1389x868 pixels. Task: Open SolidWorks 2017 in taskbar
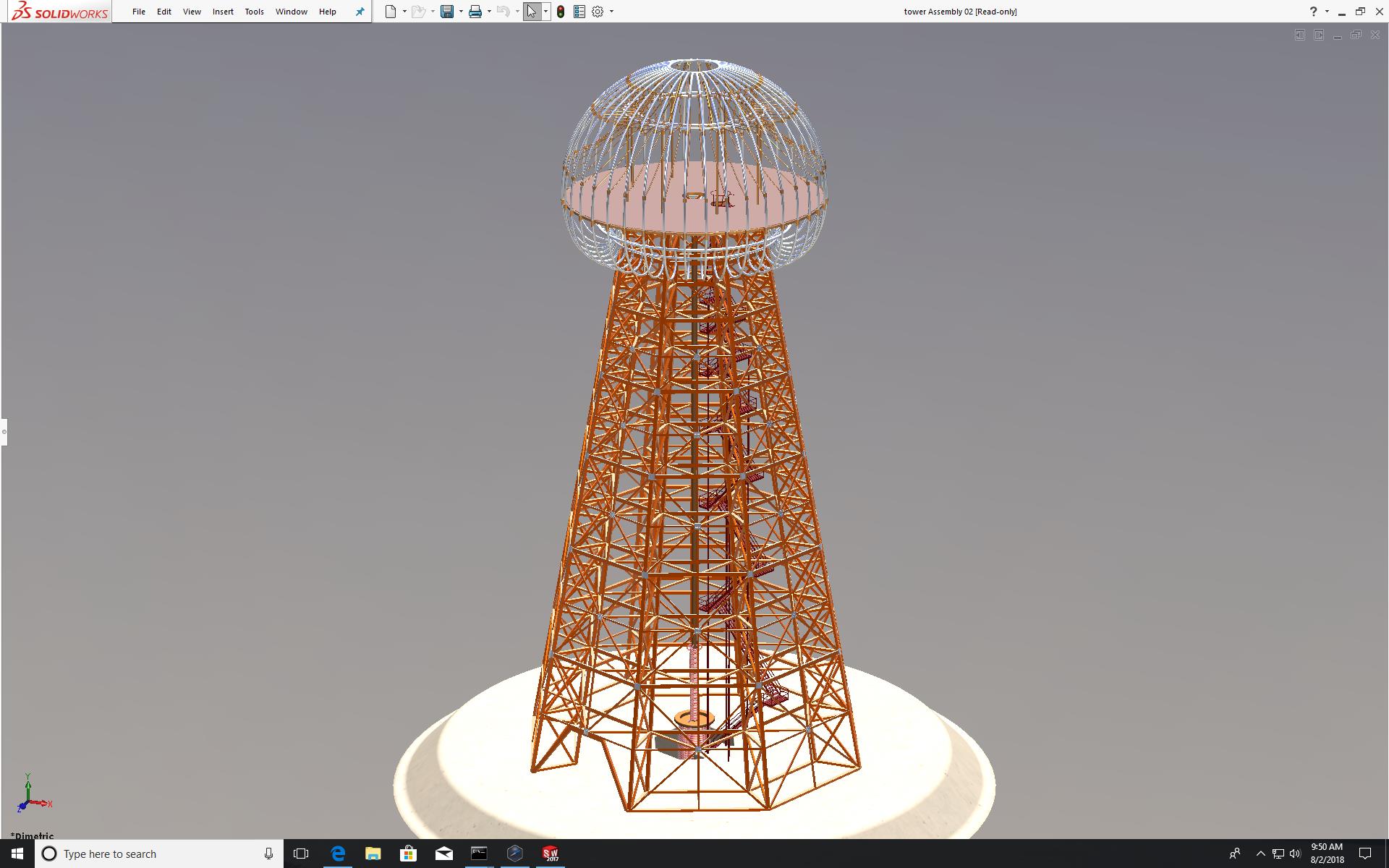[551, 854]
